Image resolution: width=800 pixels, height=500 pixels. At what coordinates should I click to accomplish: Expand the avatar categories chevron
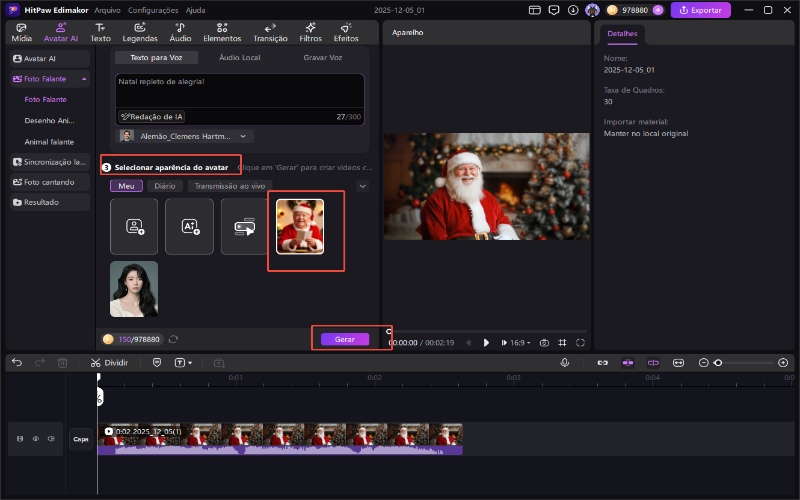[363, 186]
